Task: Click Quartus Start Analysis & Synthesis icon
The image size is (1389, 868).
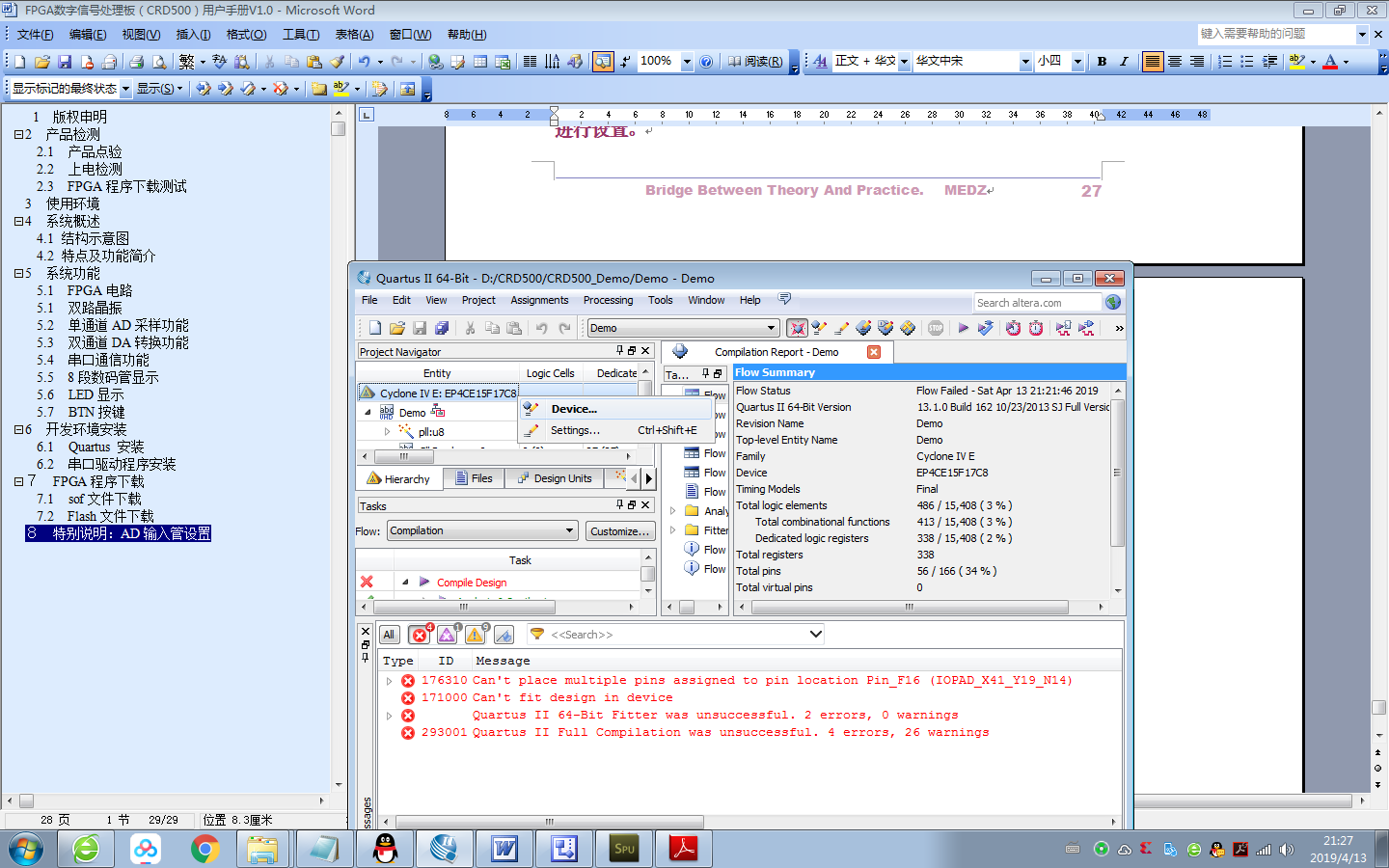Action: pyautogui.click(x=985, y=328)
